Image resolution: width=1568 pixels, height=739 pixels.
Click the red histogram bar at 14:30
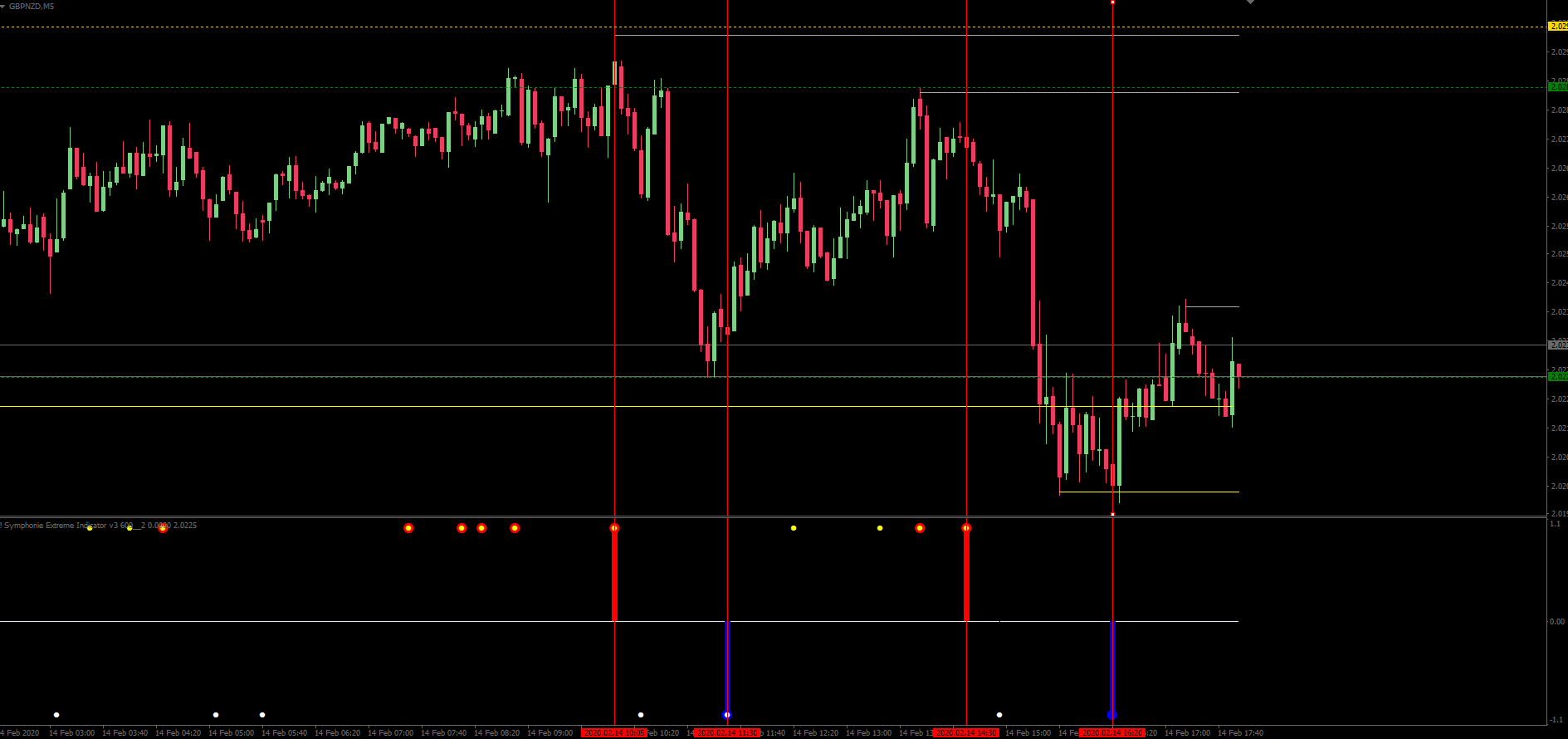[x=966, y=575]
